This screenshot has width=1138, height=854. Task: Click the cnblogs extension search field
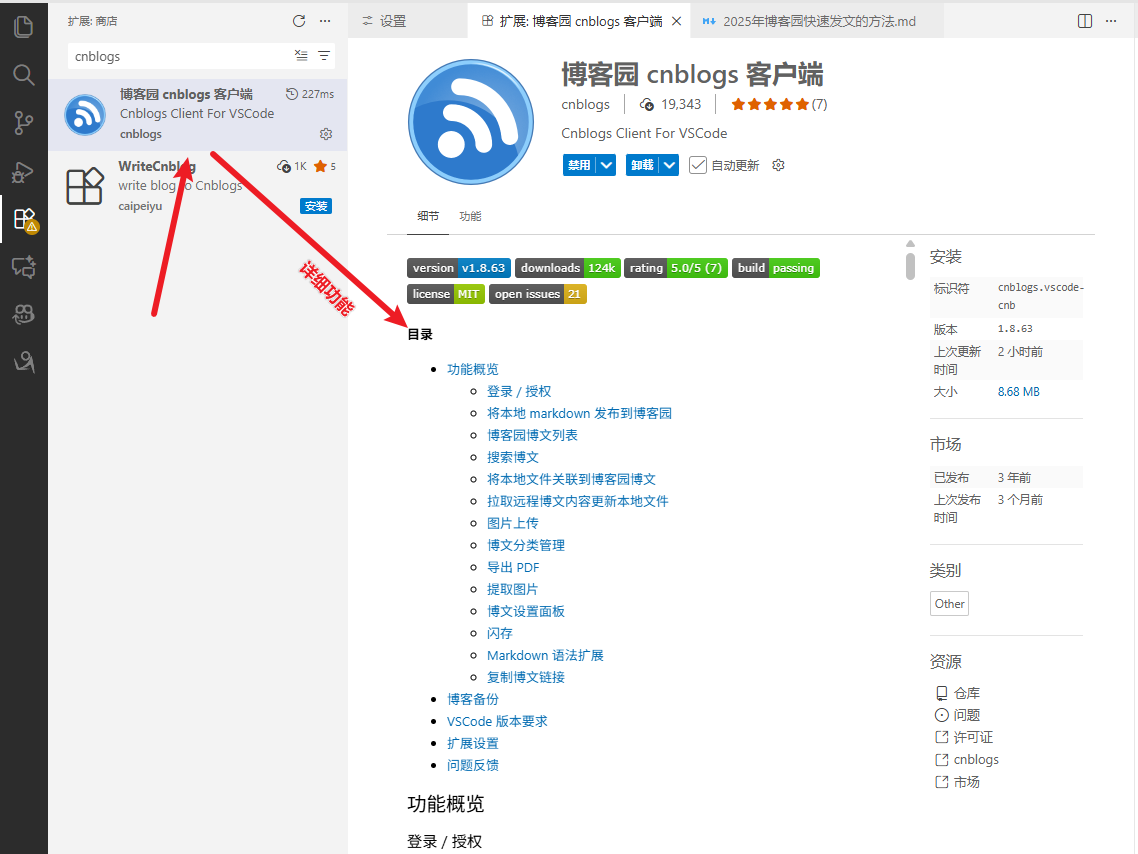point(180,56)
